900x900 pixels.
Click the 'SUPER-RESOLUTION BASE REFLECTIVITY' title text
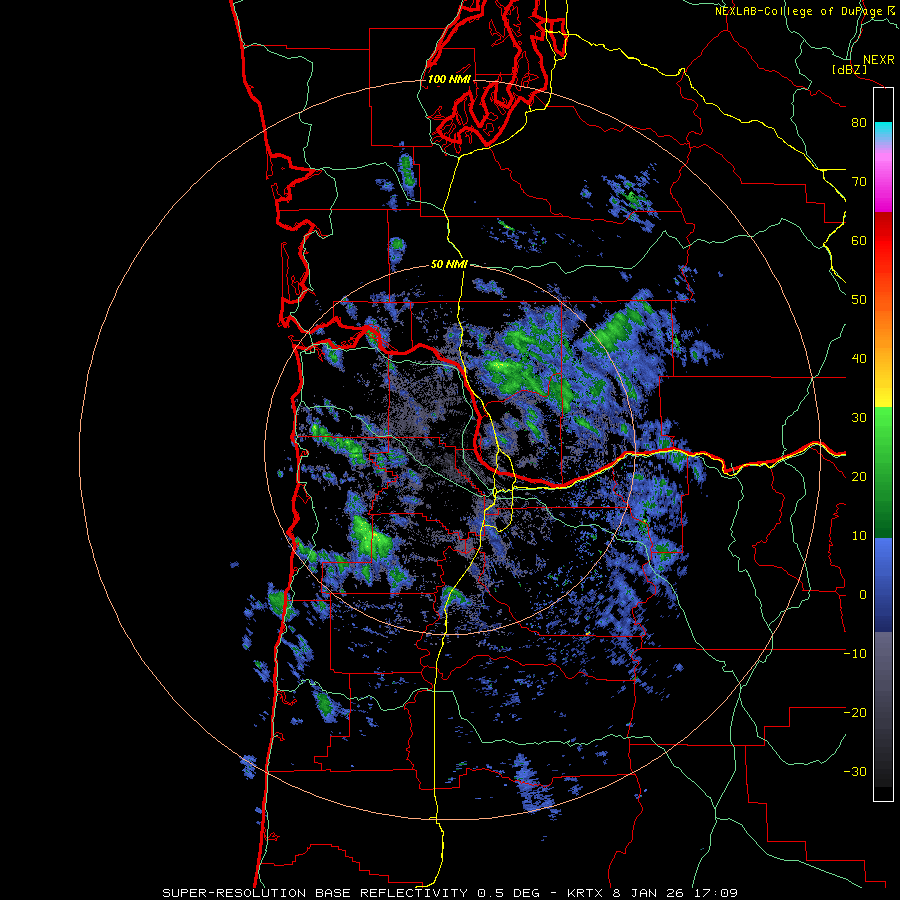click(x=315, y=893)
